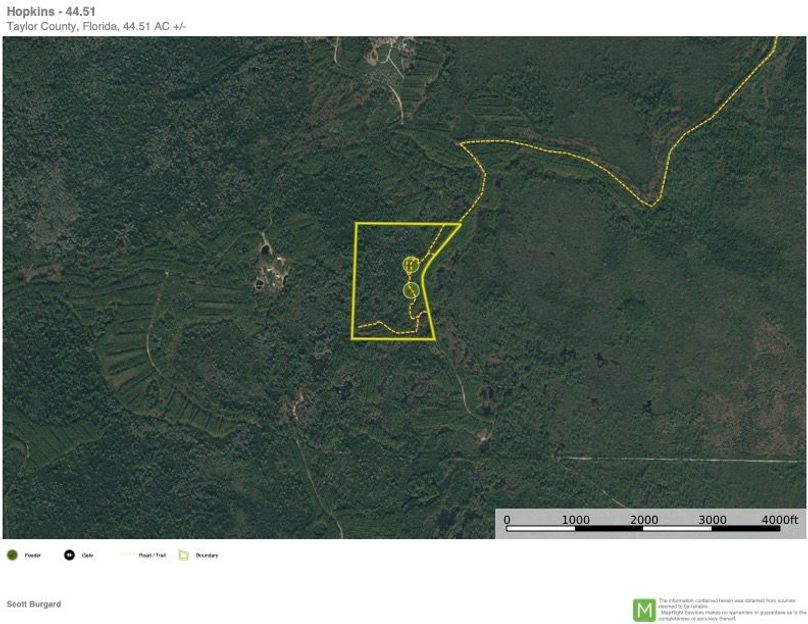Click the Boundary legend text label
This screenshot has width=808, height=624.
[206, 555]
